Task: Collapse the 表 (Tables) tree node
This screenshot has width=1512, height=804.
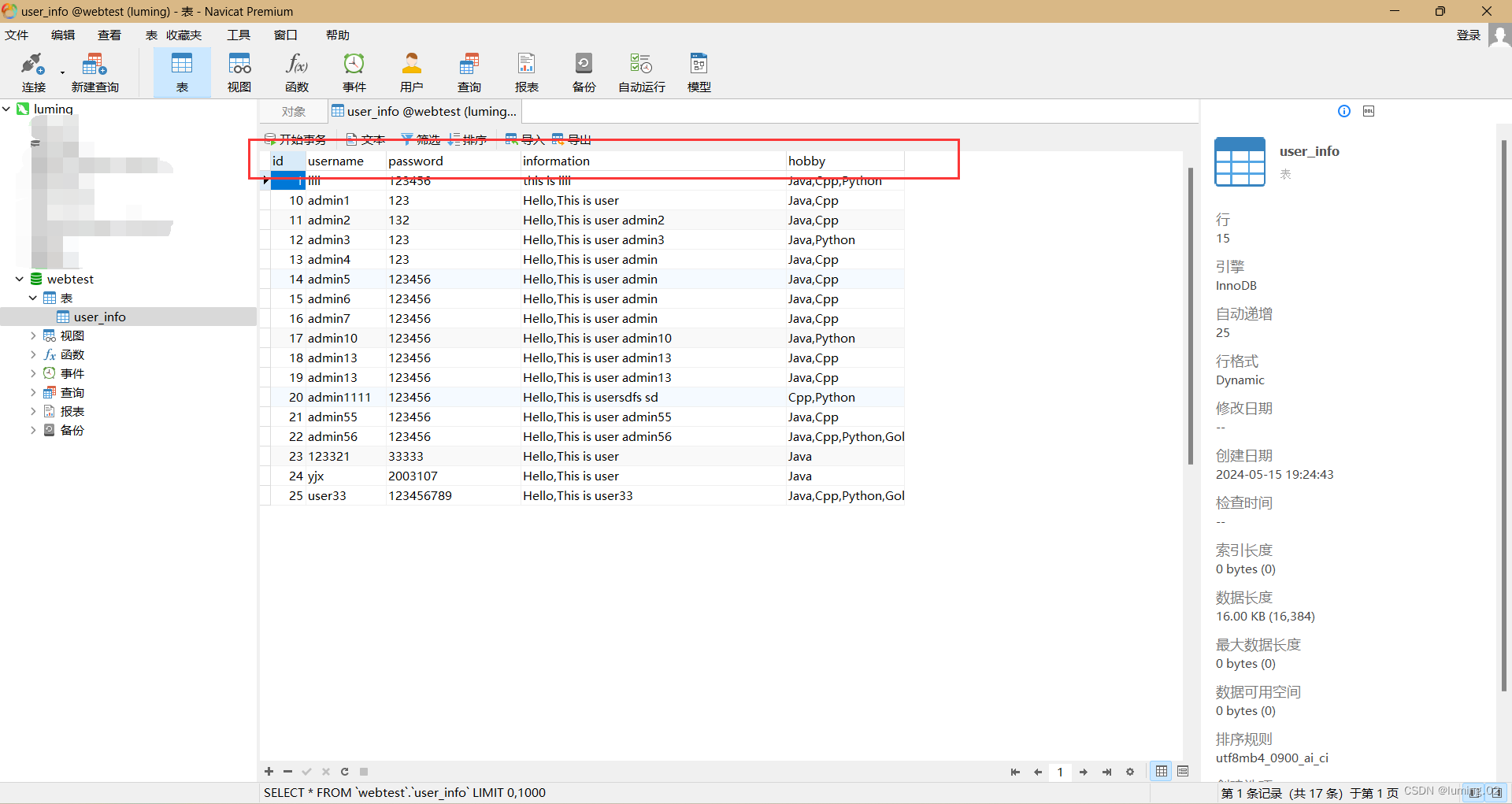Action: [x=33, y=298]
